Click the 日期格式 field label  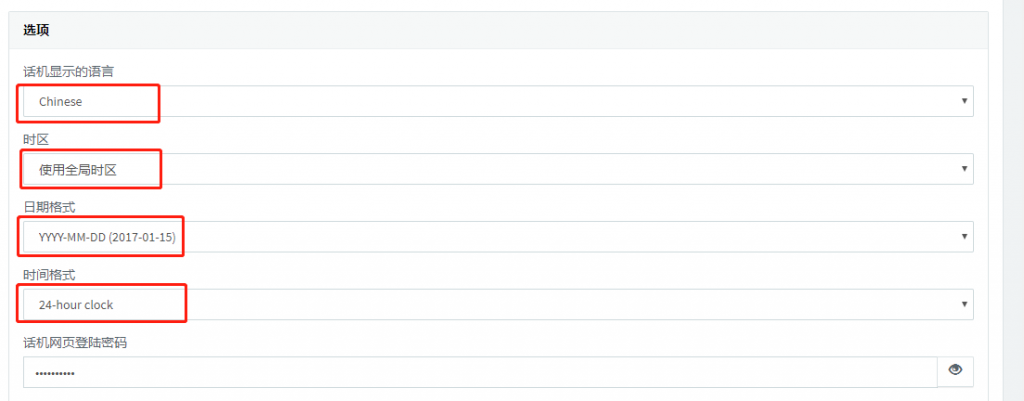[50, 207]
